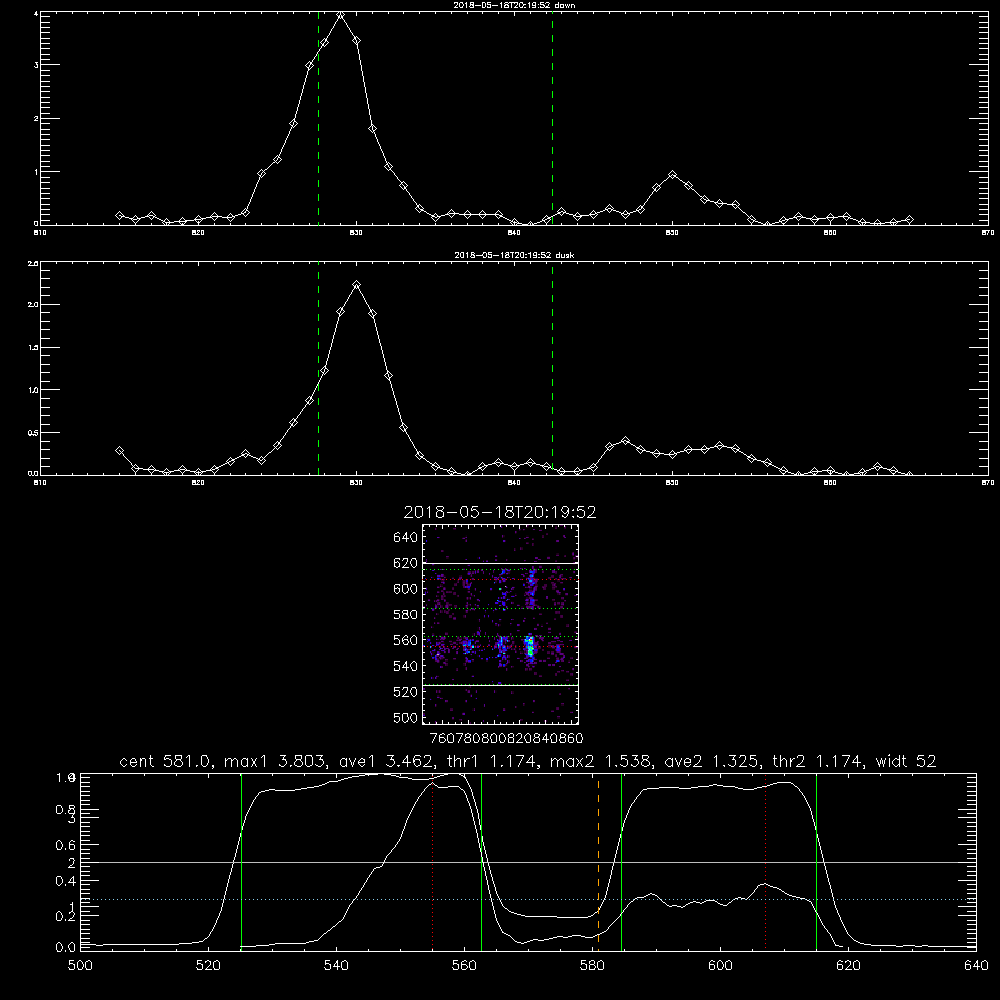Click y-axis label 0.6 of the bottom plot
Viewport: 1000px width, 1000px height.
(66, 845)
